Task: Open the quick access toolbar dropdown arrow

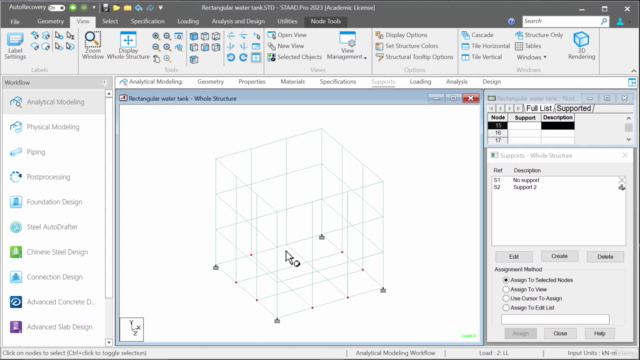Action: coord(161,8)
